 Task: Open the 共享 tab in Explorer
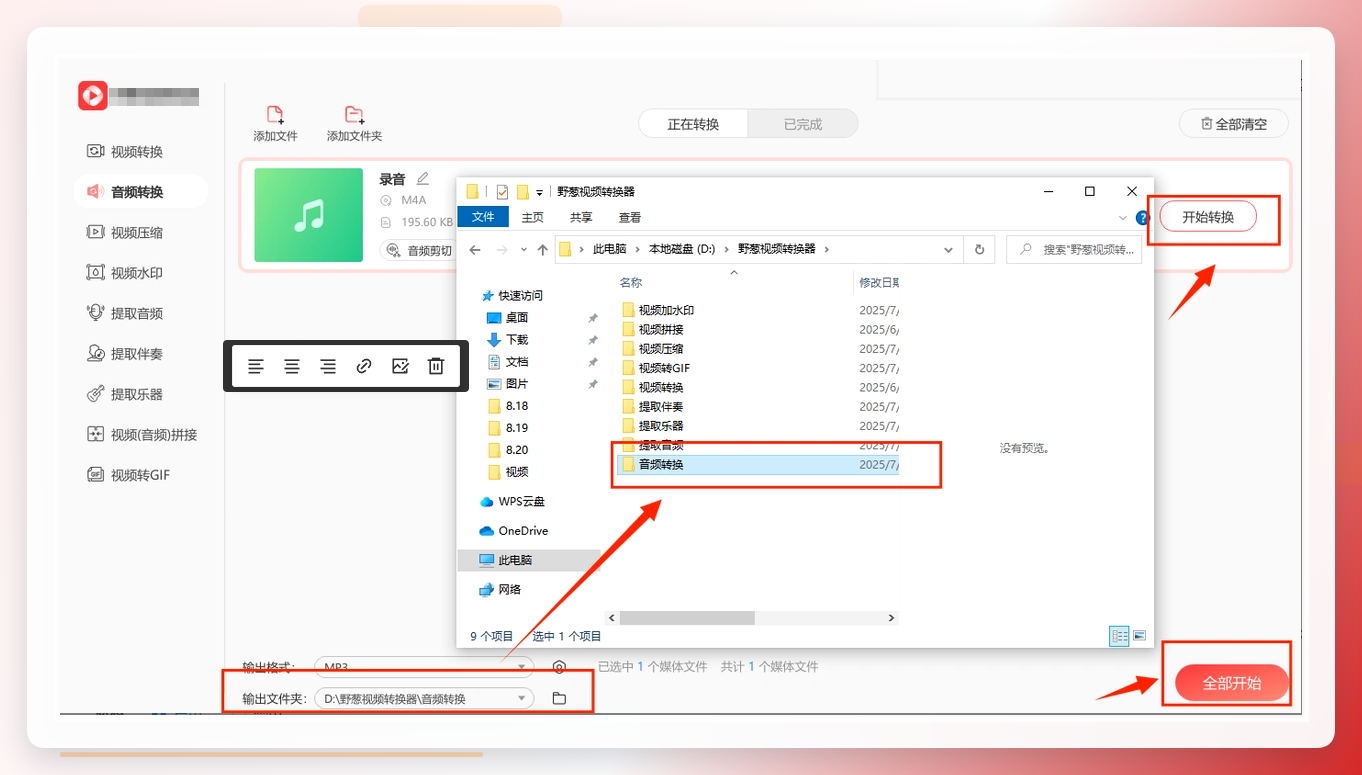(581, 217)
